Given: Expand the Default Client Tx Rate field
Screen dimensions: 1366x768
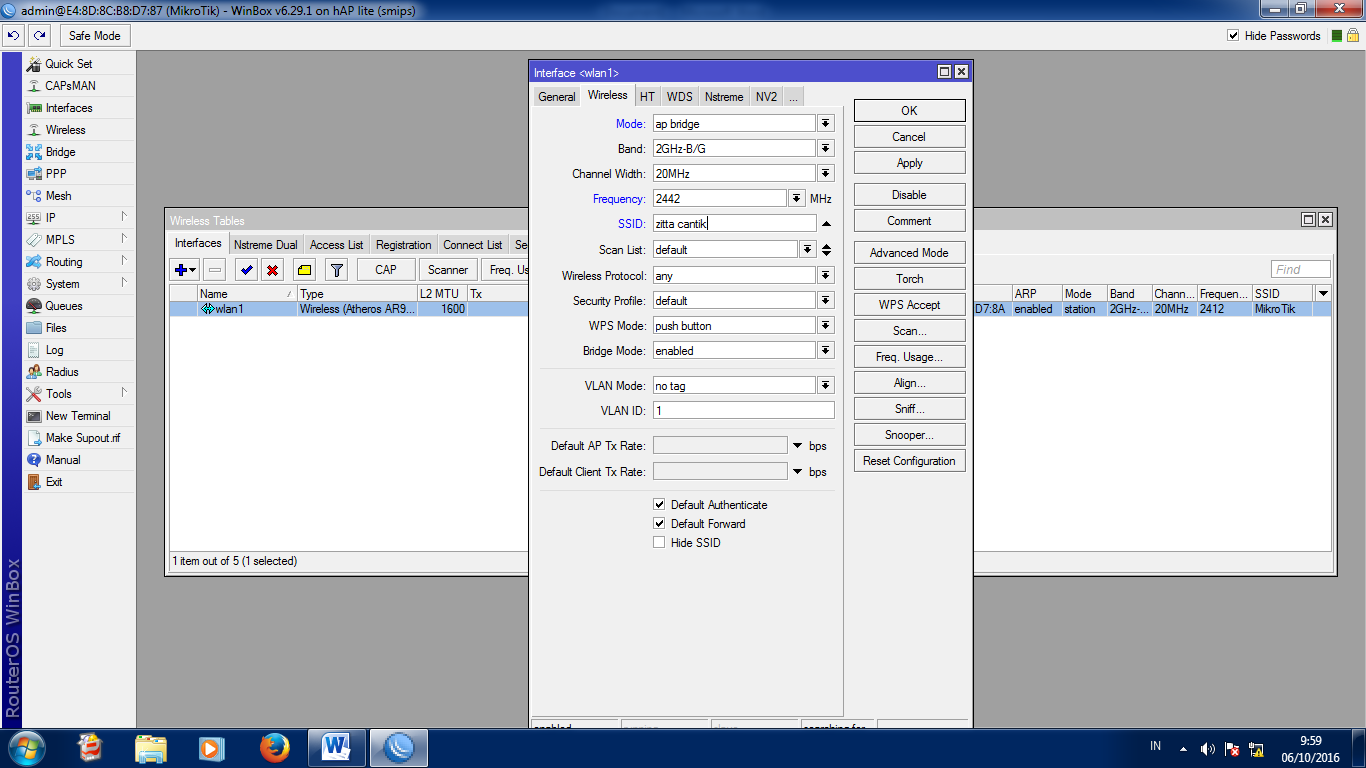Looking at the screenshot, I should coord(797,472).
